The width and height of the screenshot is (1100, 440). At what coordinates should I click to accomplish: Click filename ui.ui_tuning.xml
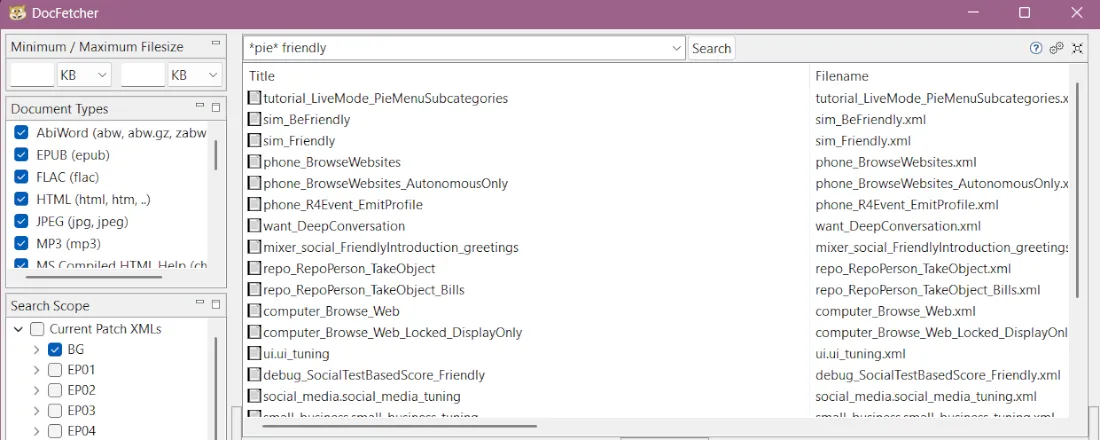point(861,354)
